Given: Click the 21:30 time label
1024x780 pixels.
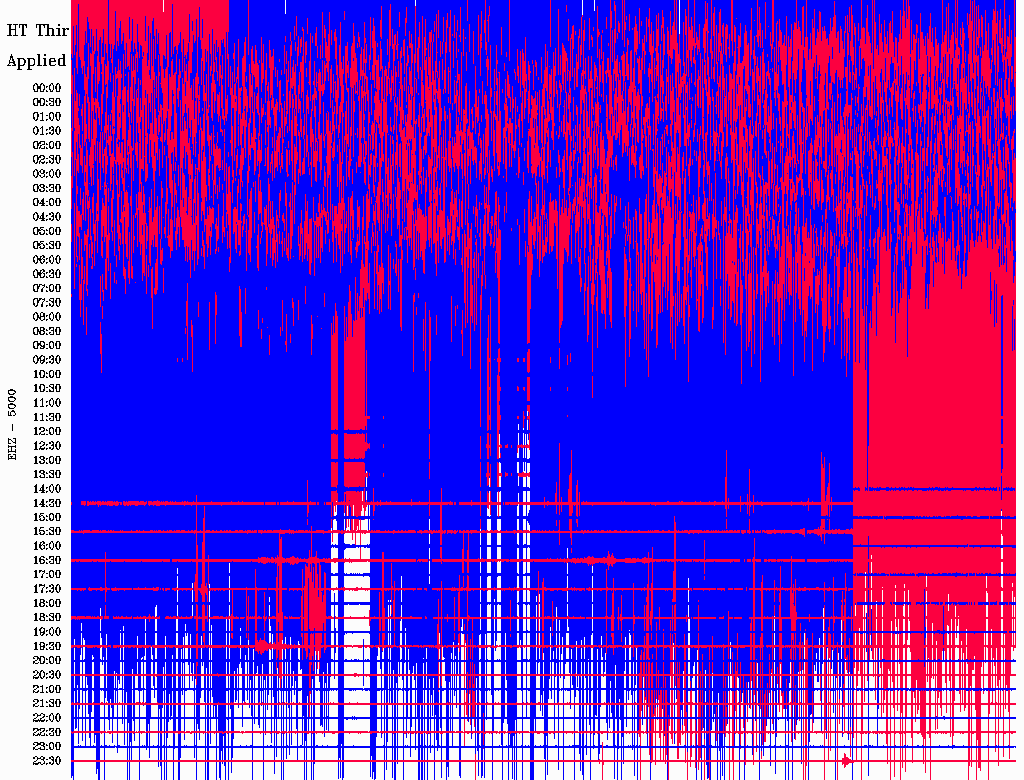Looking at the screenshot, I should [x=47, y=704].
